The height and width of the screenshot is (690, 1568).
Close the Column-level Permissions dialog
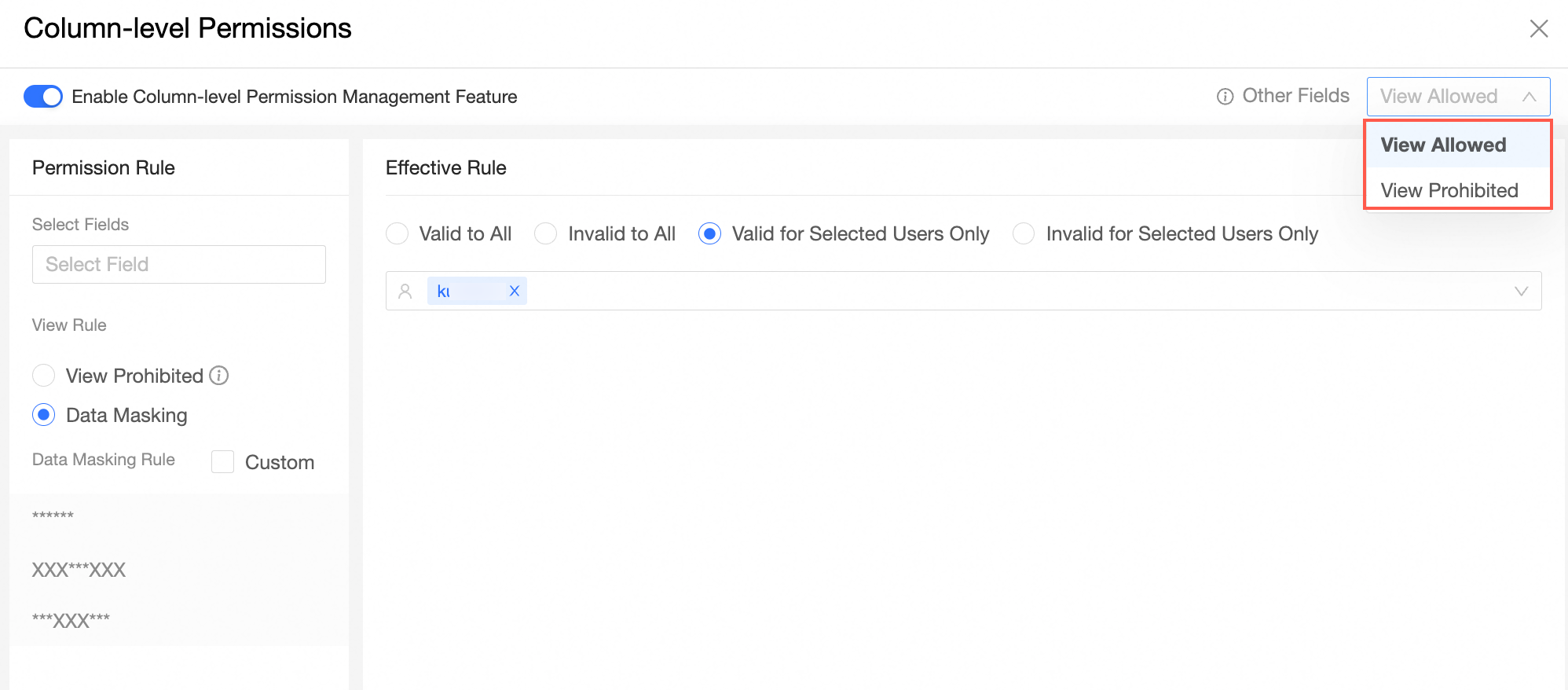[x=1538, y=29]
